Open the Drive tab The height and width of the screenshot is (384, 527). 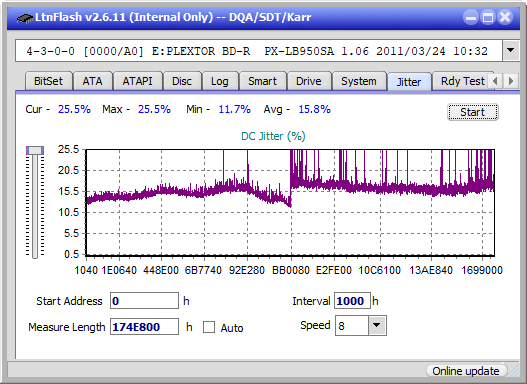coord(309,81)
